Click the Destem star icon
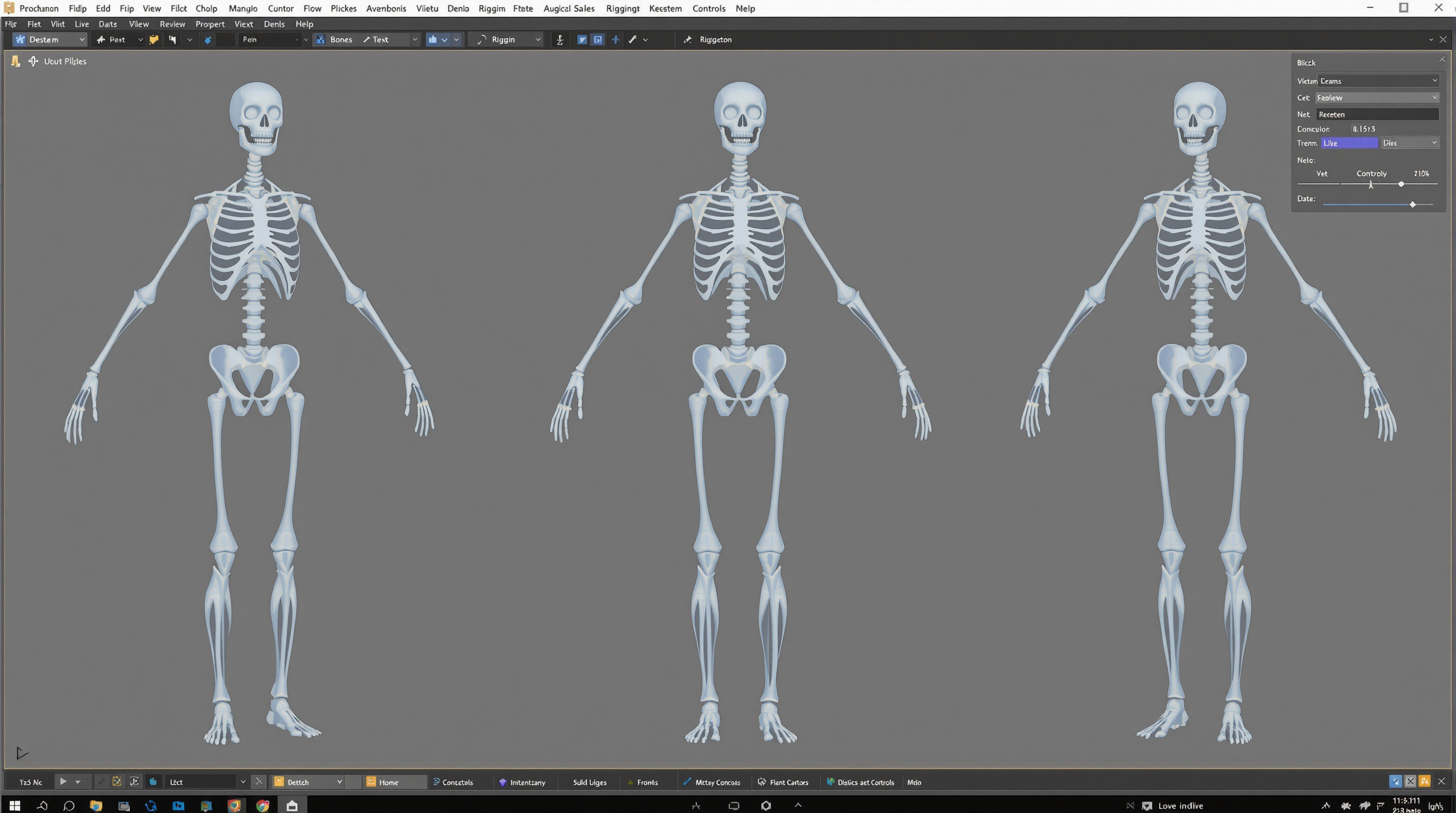 click(20, 40)
